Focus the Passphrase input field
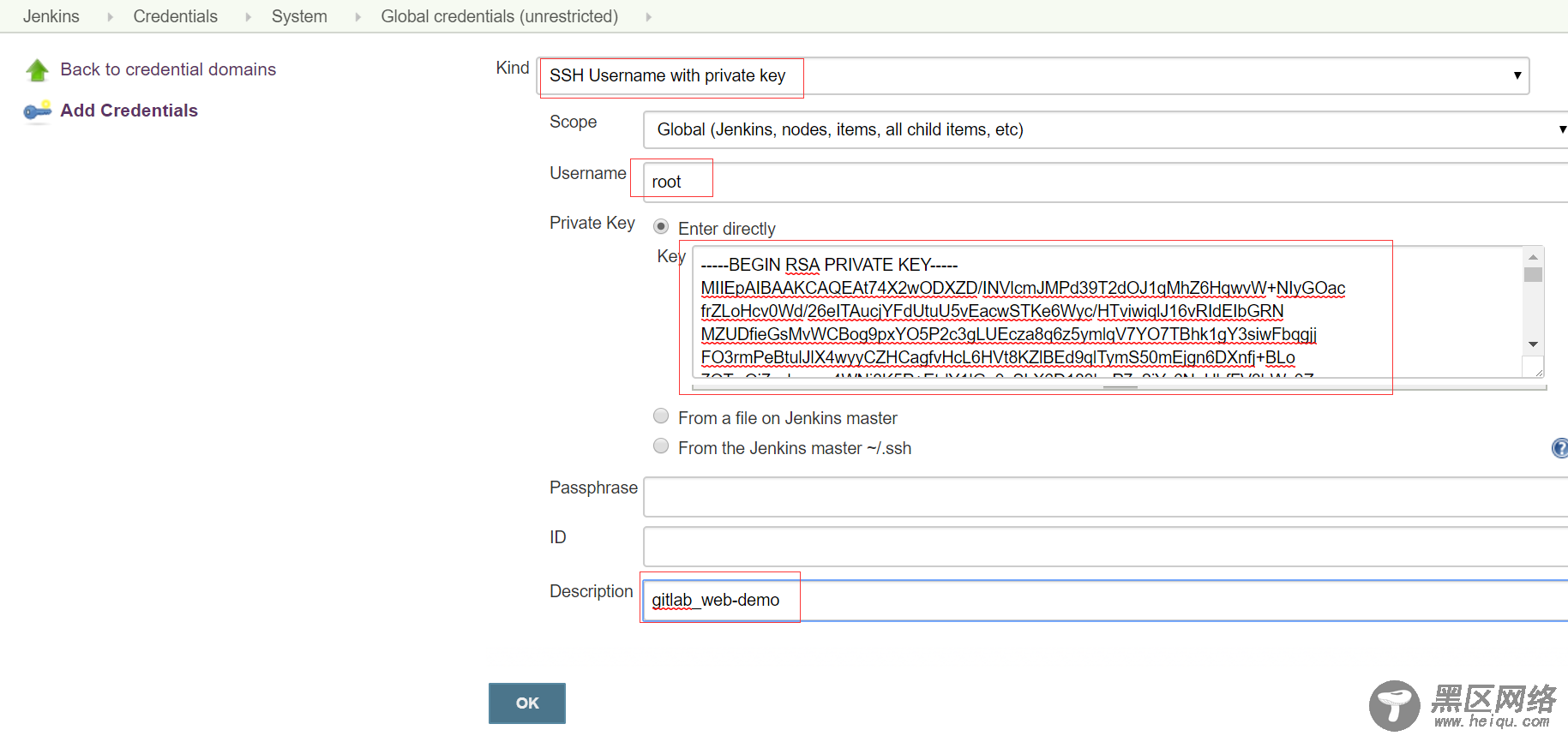Viewport: 1568px width, 736px height. coord(1105,497)
